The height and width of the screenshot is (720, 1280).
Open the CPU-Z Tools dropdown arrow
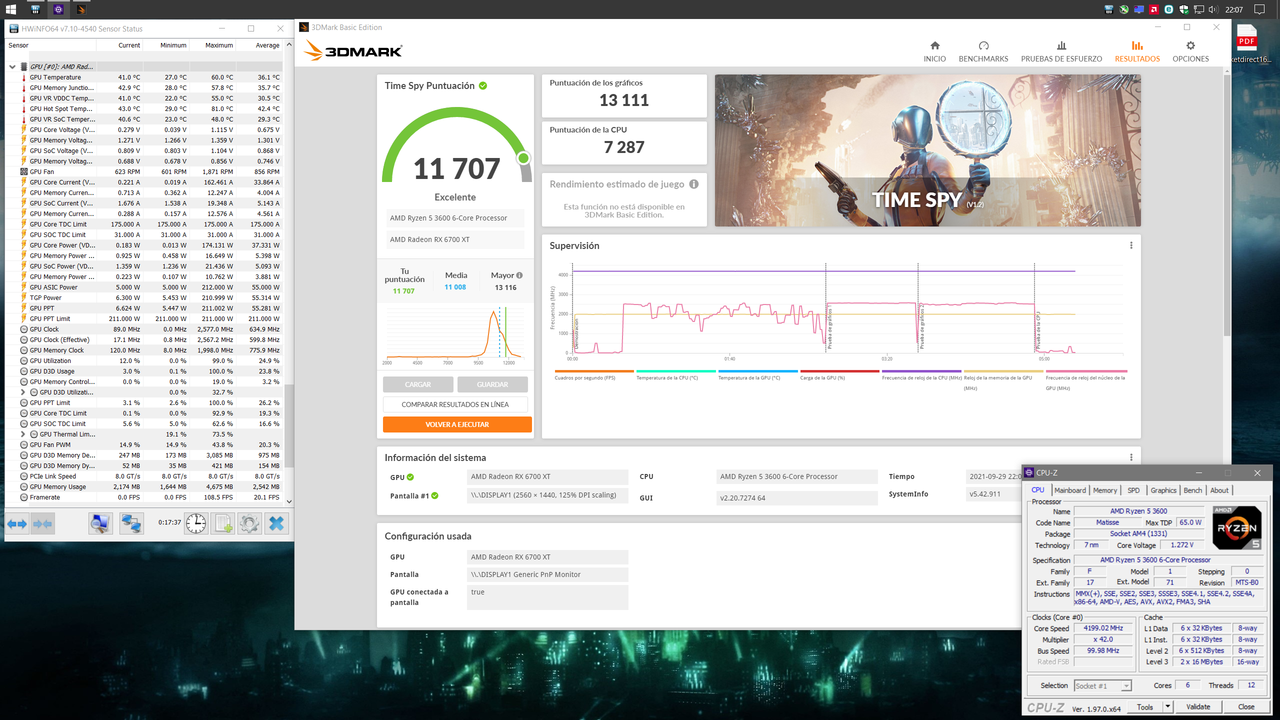(1167, 707)
